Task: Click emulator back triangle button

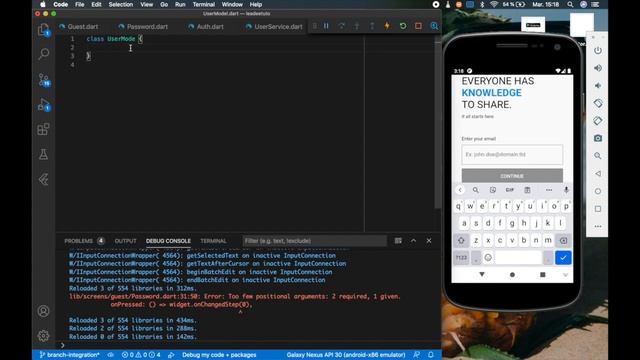Action: tap(598, 173)
